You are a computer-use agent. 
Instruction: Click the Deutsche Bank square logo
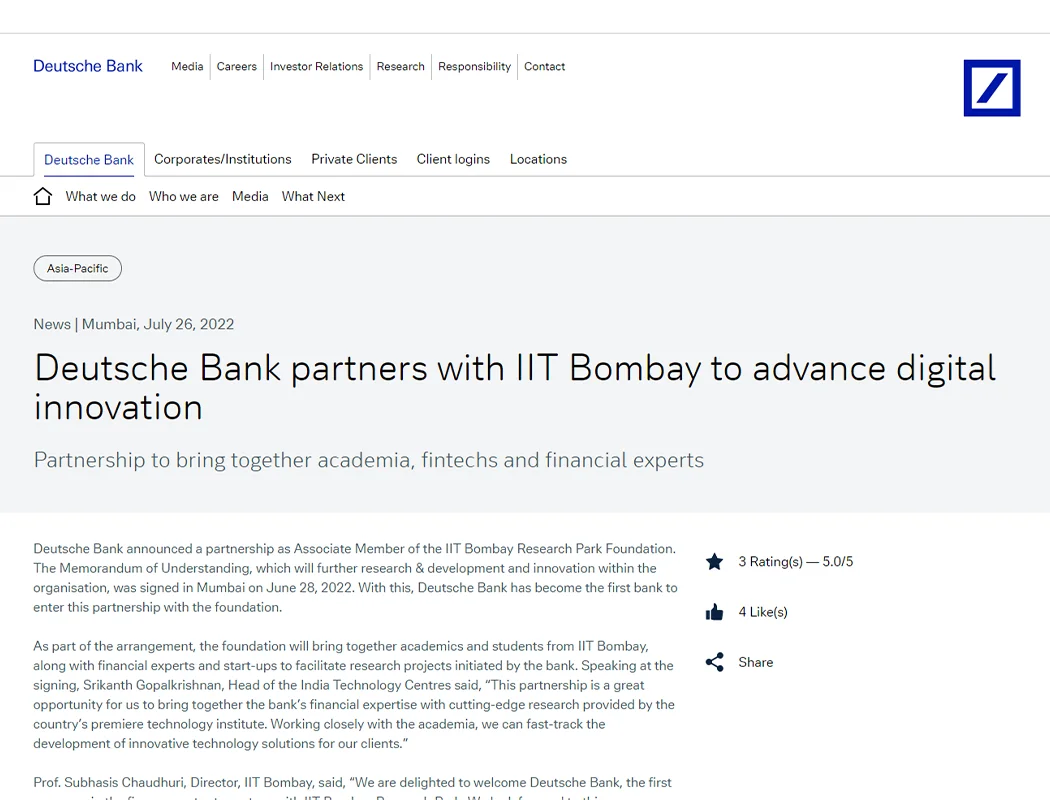[992, 88]
